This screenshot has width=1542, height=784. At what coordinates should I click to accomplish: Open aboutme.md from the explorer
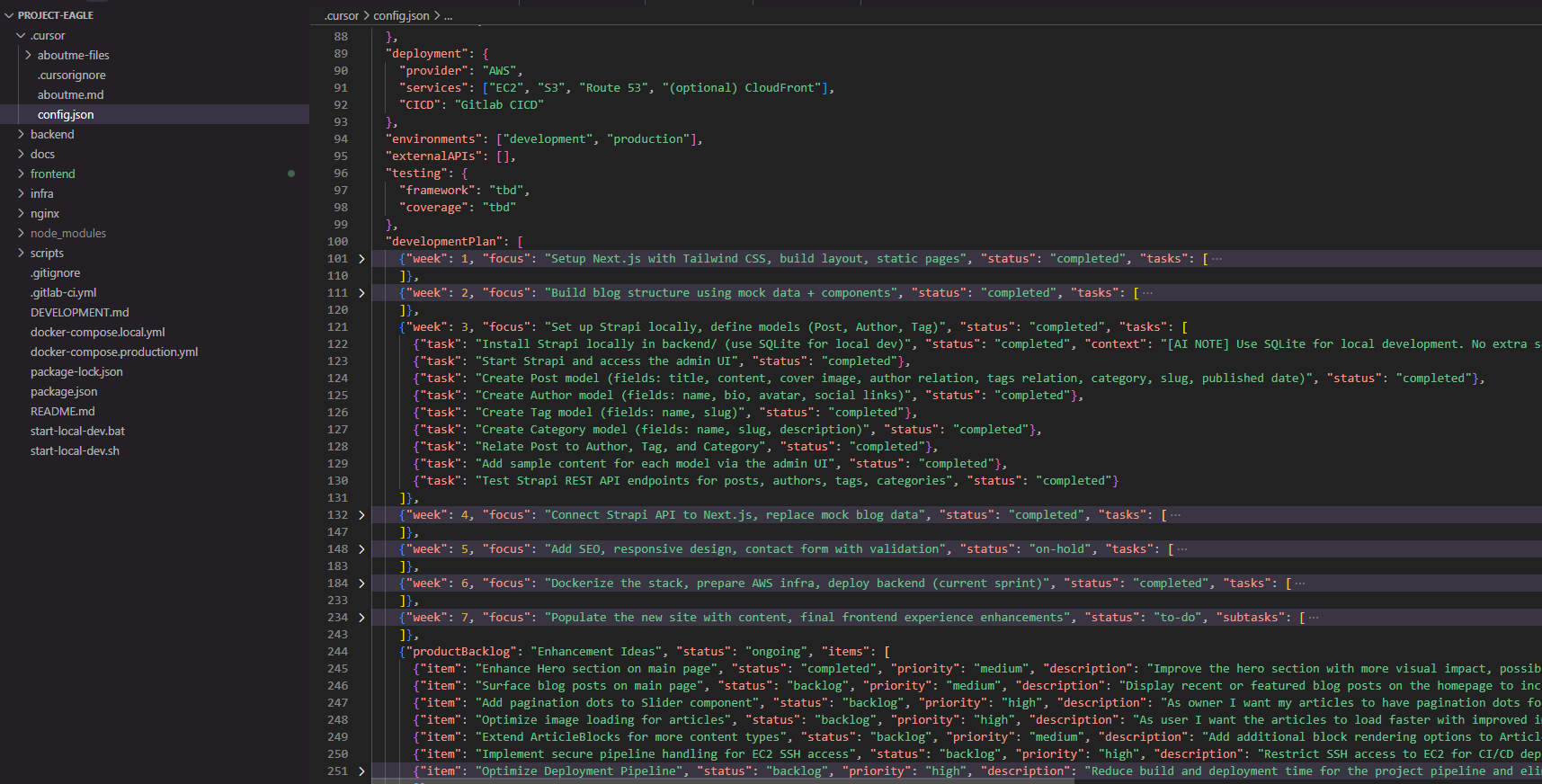point(70,95)
